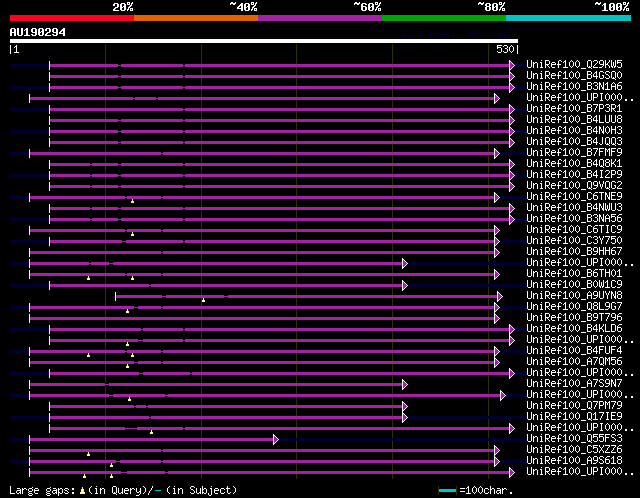Click the UniRef100_A9S618 label
This screenshot has width=640, height=498.
[574, 461]
